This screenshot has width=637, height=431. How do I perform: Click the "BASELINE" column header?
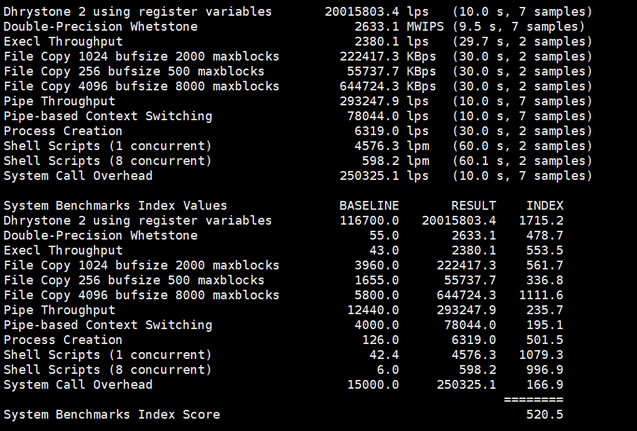(369, 205)
